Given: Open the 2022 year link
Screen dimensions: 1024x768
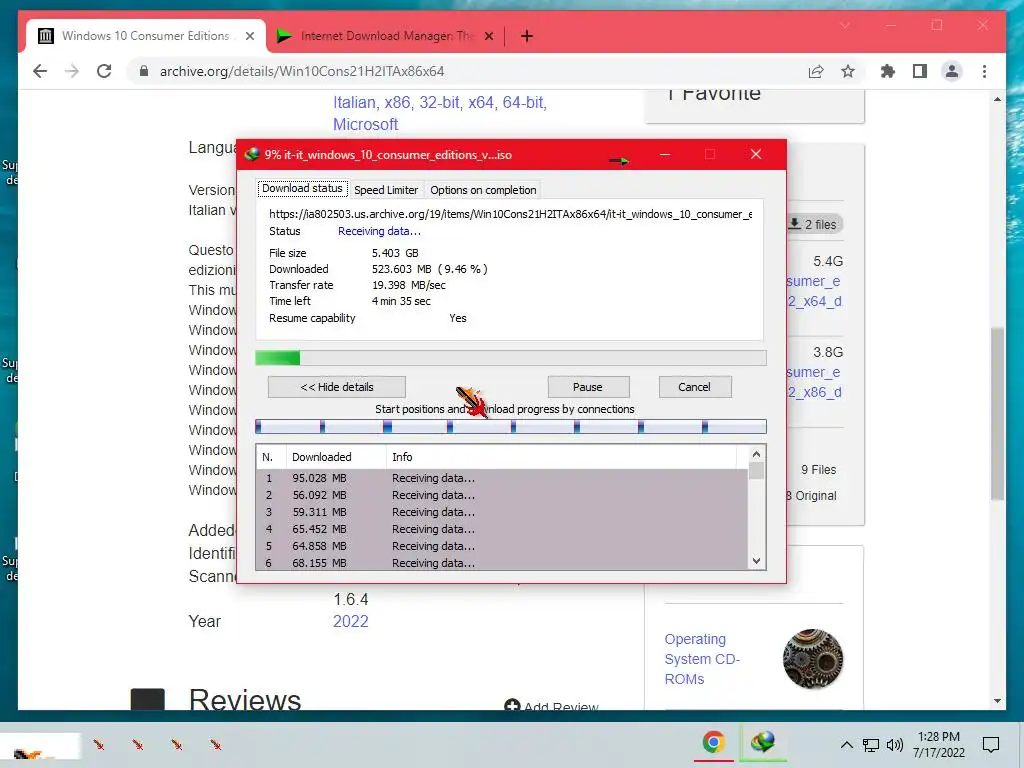Looking at the screenshot, I should point(351,621).
